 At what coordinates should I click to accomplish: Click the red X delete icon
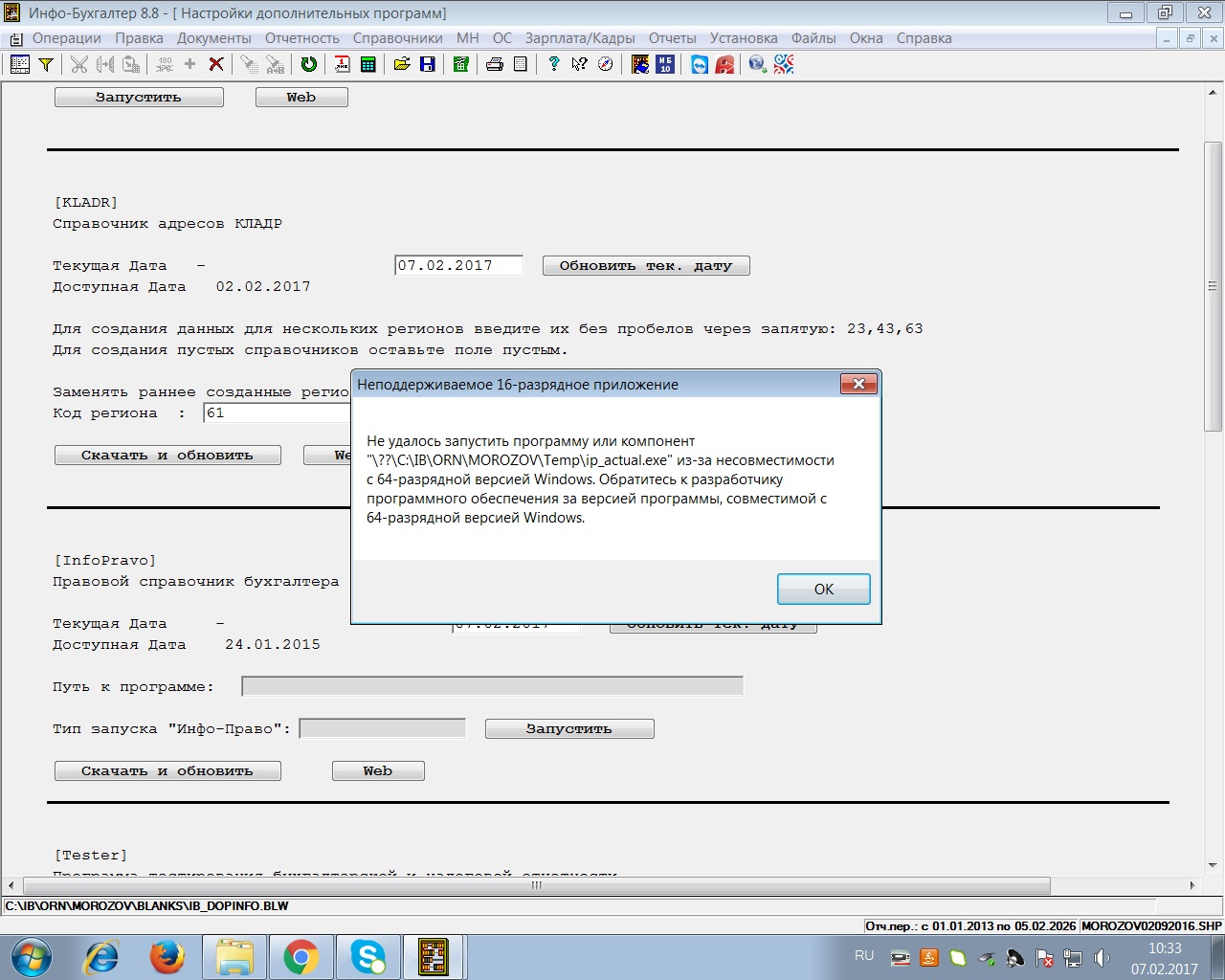216,64
